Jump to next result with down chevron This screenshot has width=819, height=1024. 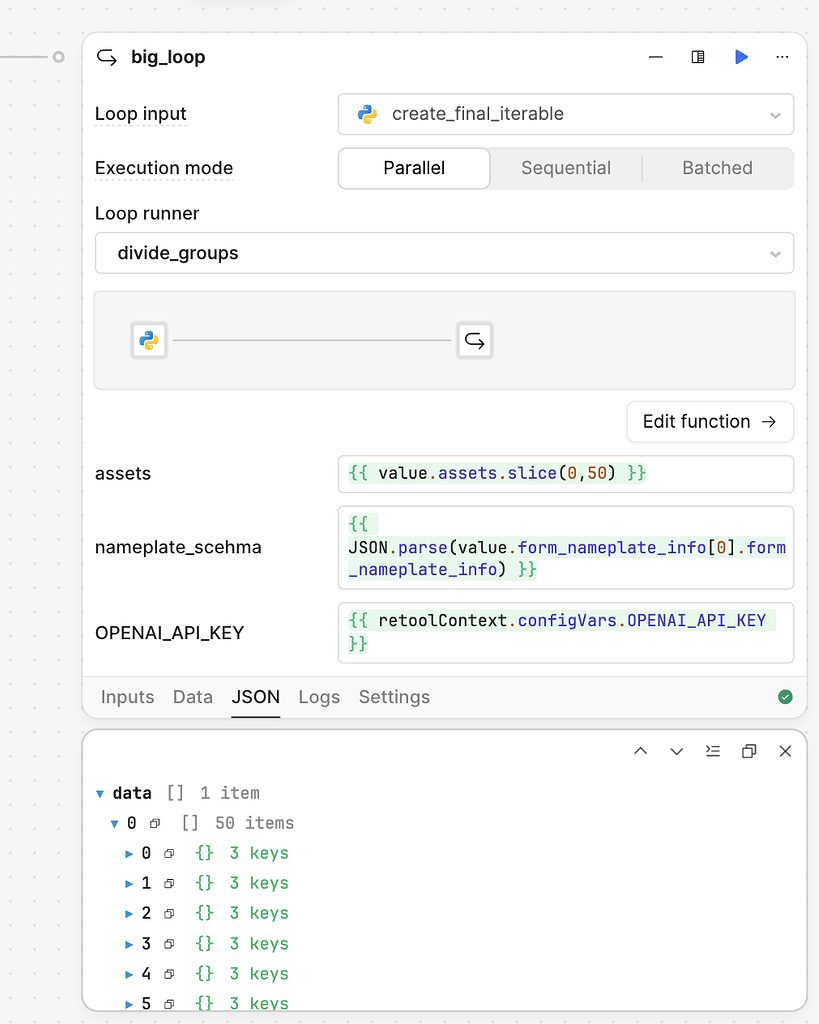pyautogui.click(x=677, y=751)
